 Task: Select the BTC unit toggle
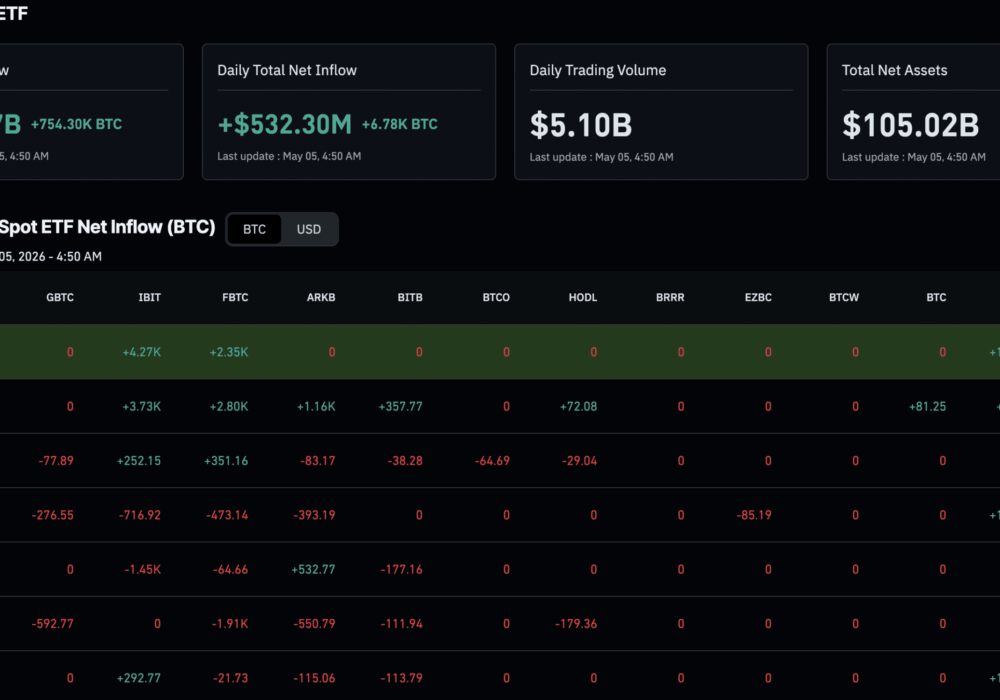pyautogui.click(x=254, y=230)
